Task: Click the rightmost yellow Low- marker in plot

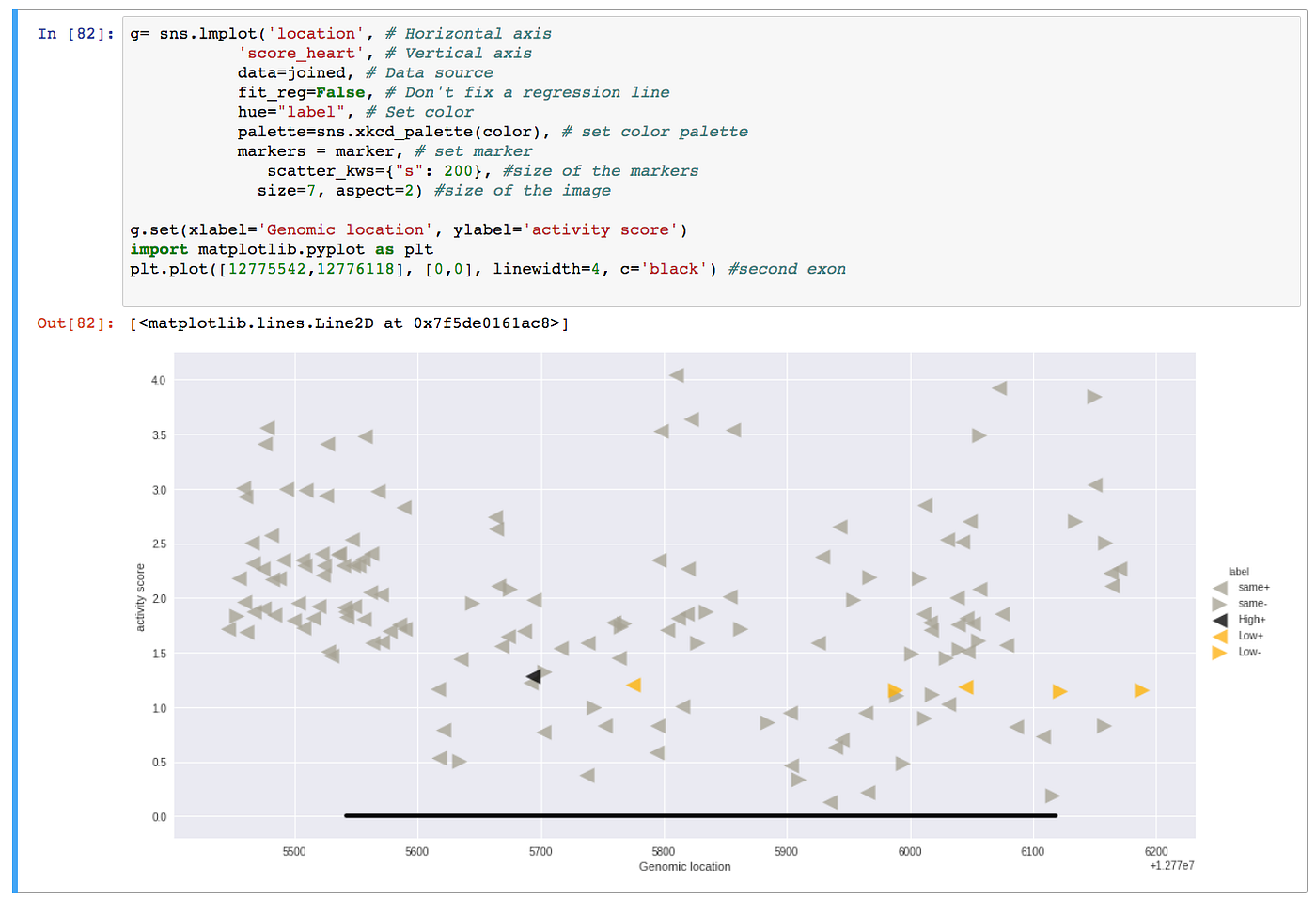Action: tap(1141, 690)
